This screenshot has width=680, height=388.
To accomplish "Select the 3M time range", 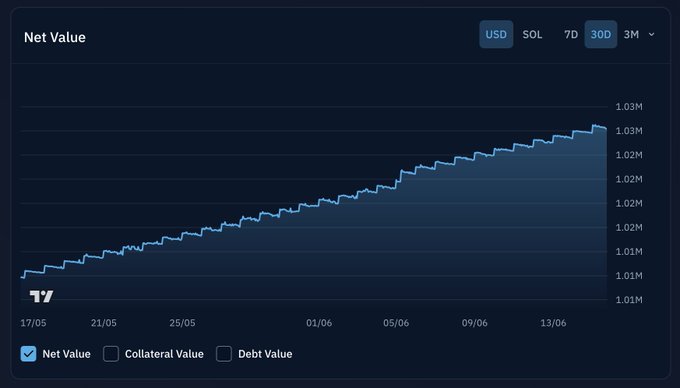I will pos(631,34).
